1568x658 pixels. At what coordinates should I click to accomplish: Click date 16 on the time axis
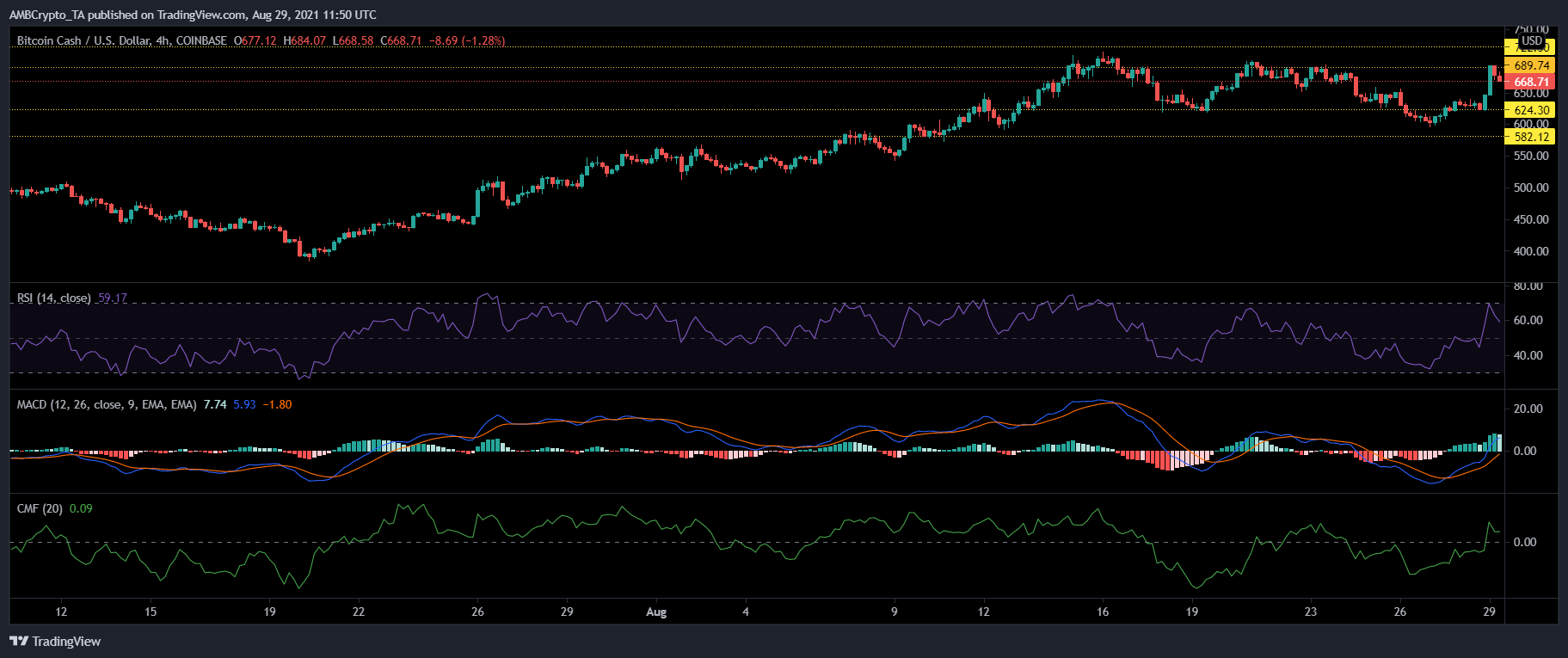[x=1103, y=612]
